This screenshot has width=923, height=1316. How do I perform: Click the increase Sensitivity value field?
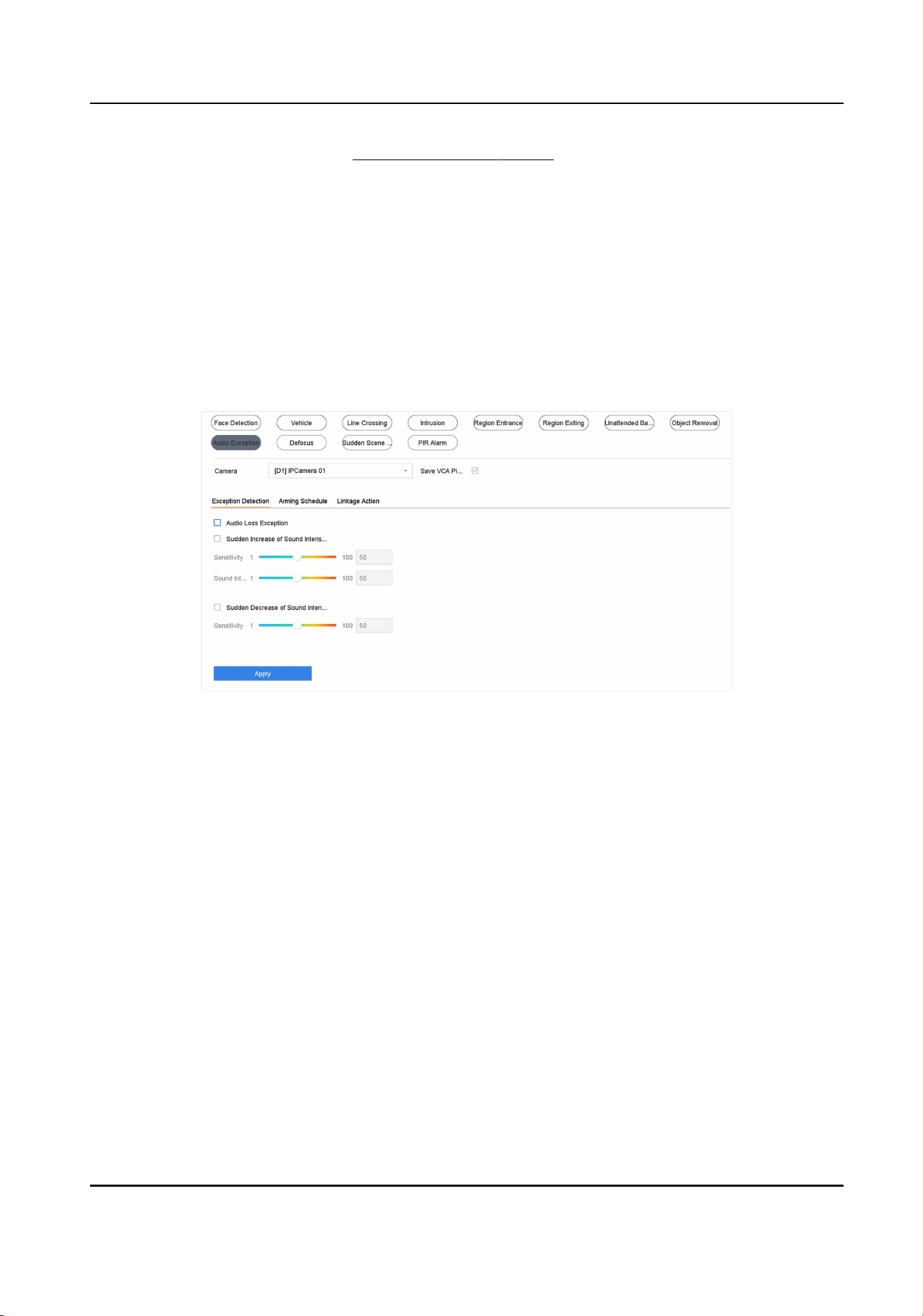(374, 557)
